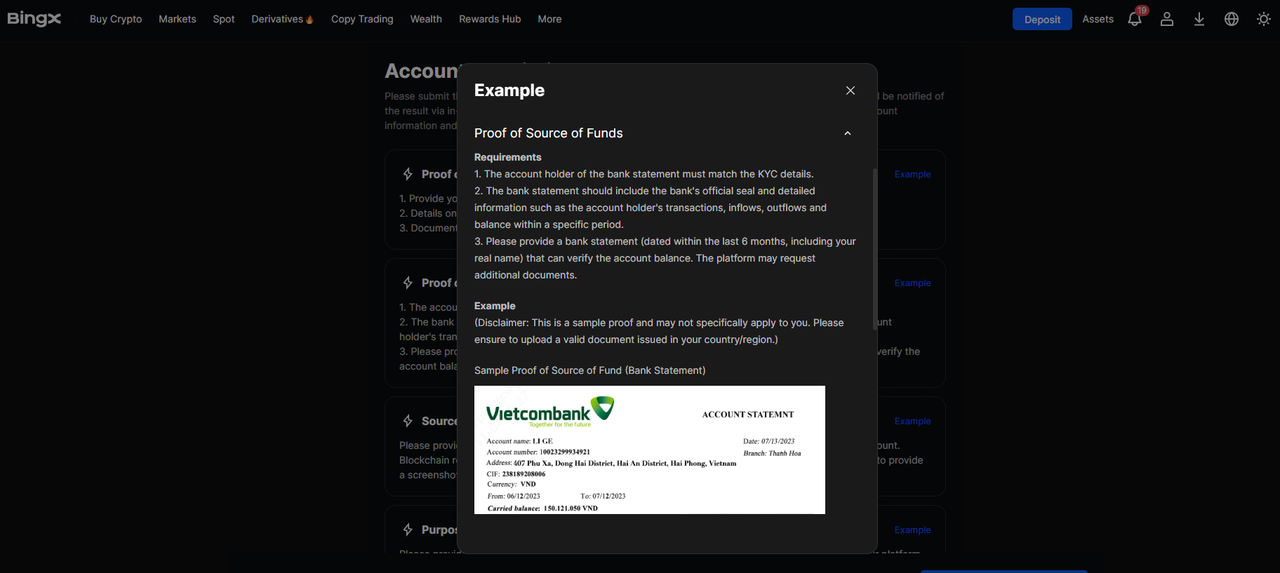Image resolution: width=1280 pixels, height=573 pixels.
Task: Click the BingX logo
Action: click(x=34, y=19)
